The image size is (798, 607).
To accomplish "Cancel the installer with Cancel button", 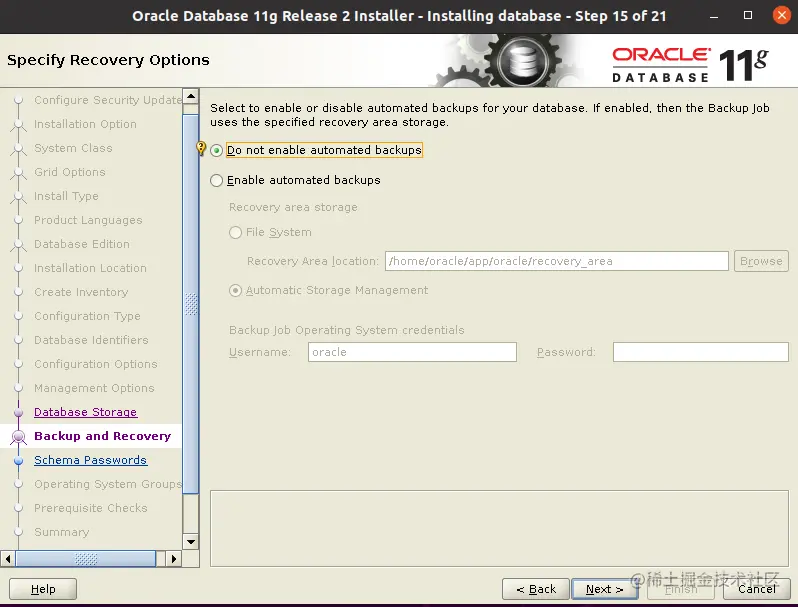I will pos(757,589).
